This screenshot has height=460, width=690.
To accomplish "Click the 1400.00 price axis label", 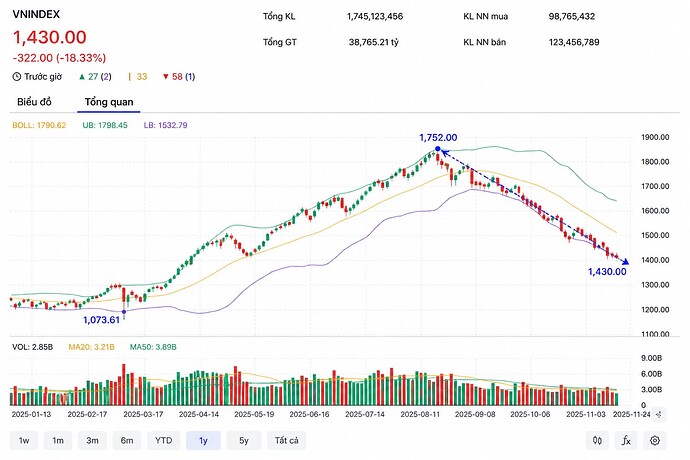I will coord(655,260).
